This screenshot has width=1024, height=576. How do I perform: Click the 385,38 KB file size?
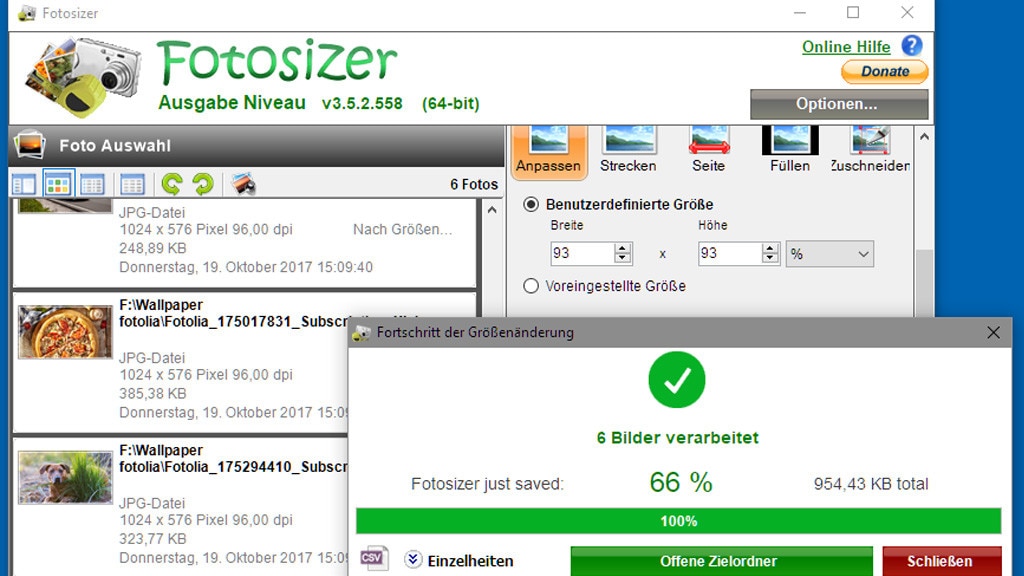pyautogui.click(x=153, y=394)
